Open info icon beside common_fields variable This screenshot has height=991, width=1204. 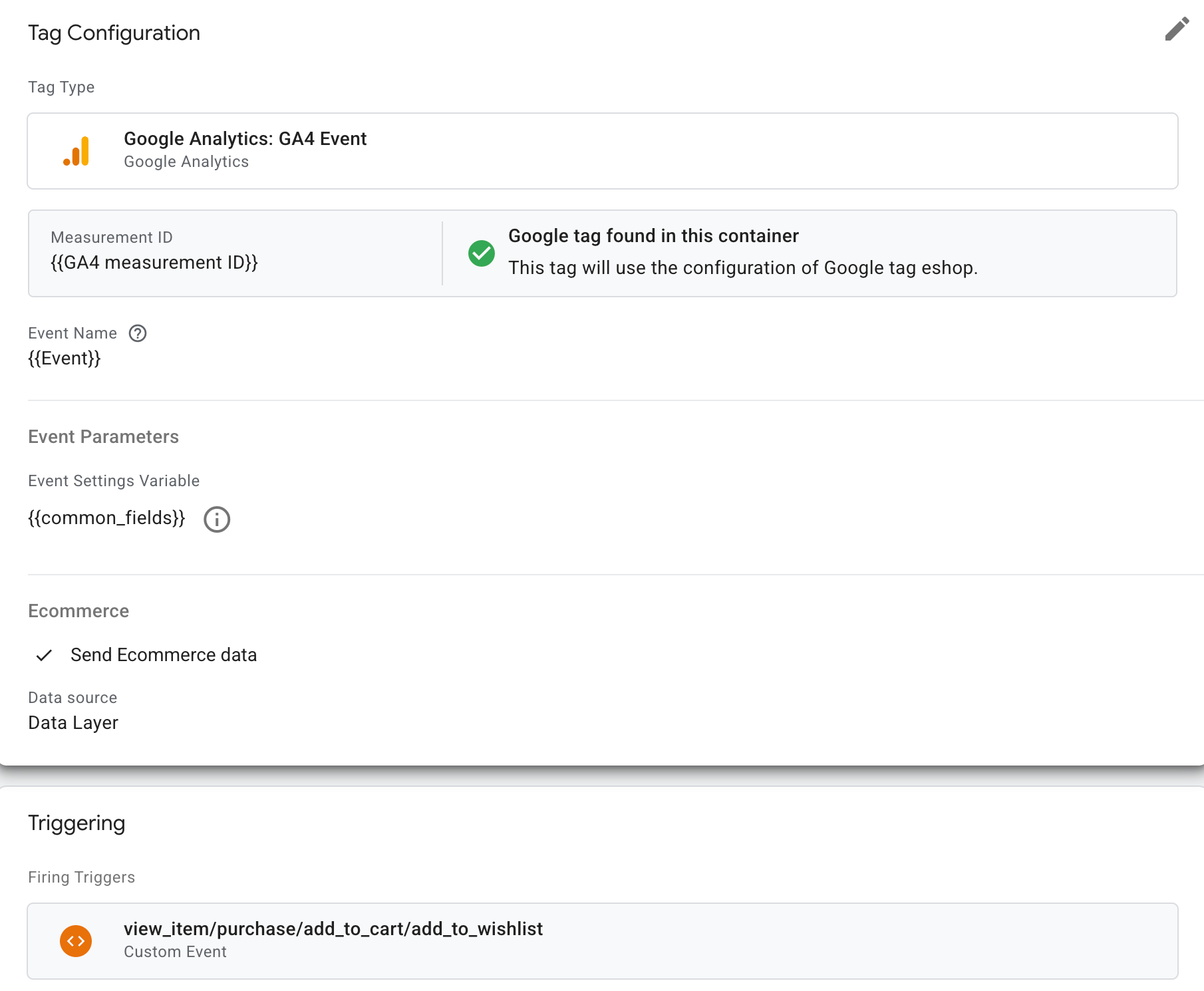(x=217, y=519)
